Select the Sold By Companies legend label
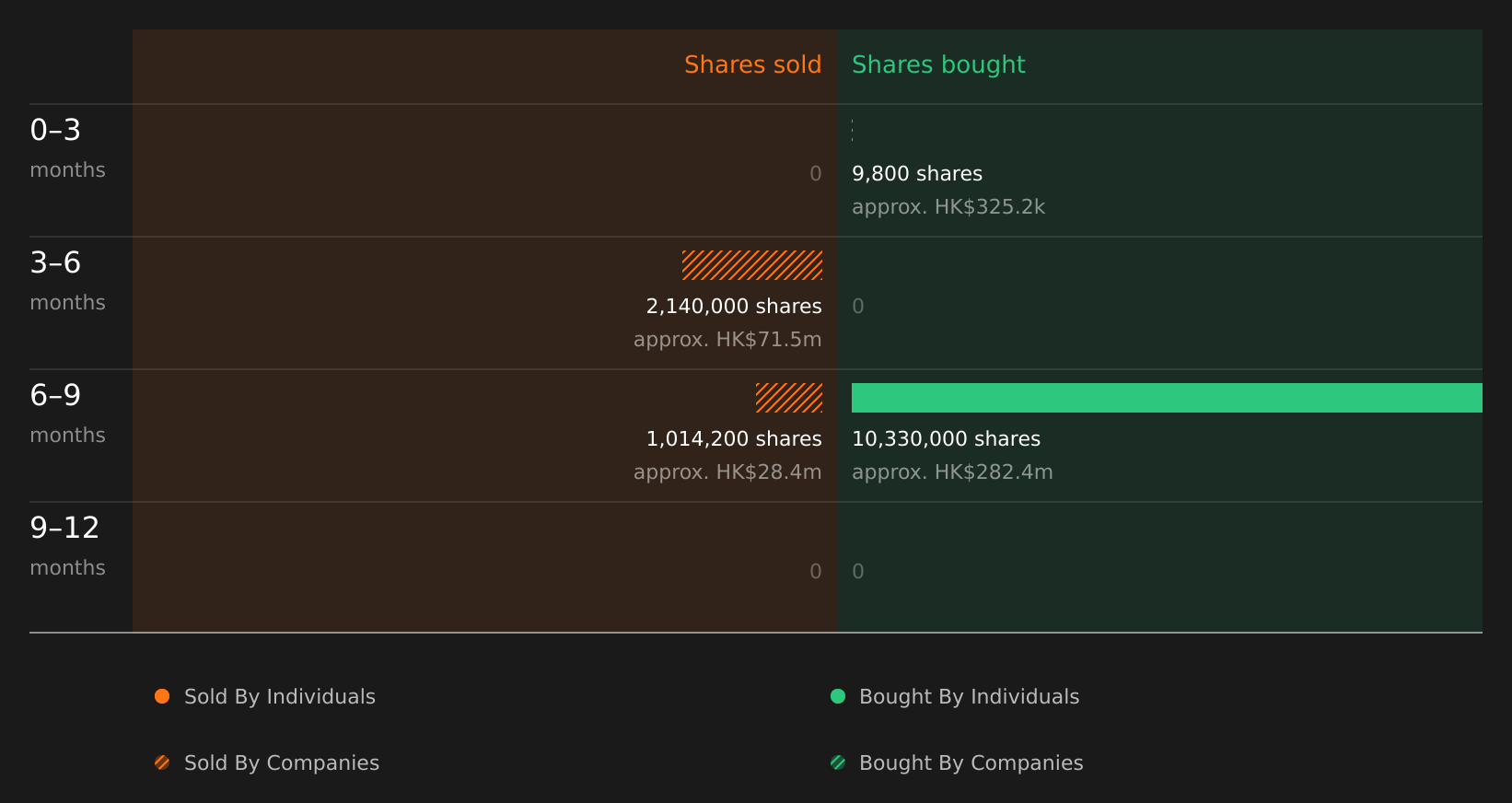This screenshot has width=1512, height=803. tap(282, 763)
